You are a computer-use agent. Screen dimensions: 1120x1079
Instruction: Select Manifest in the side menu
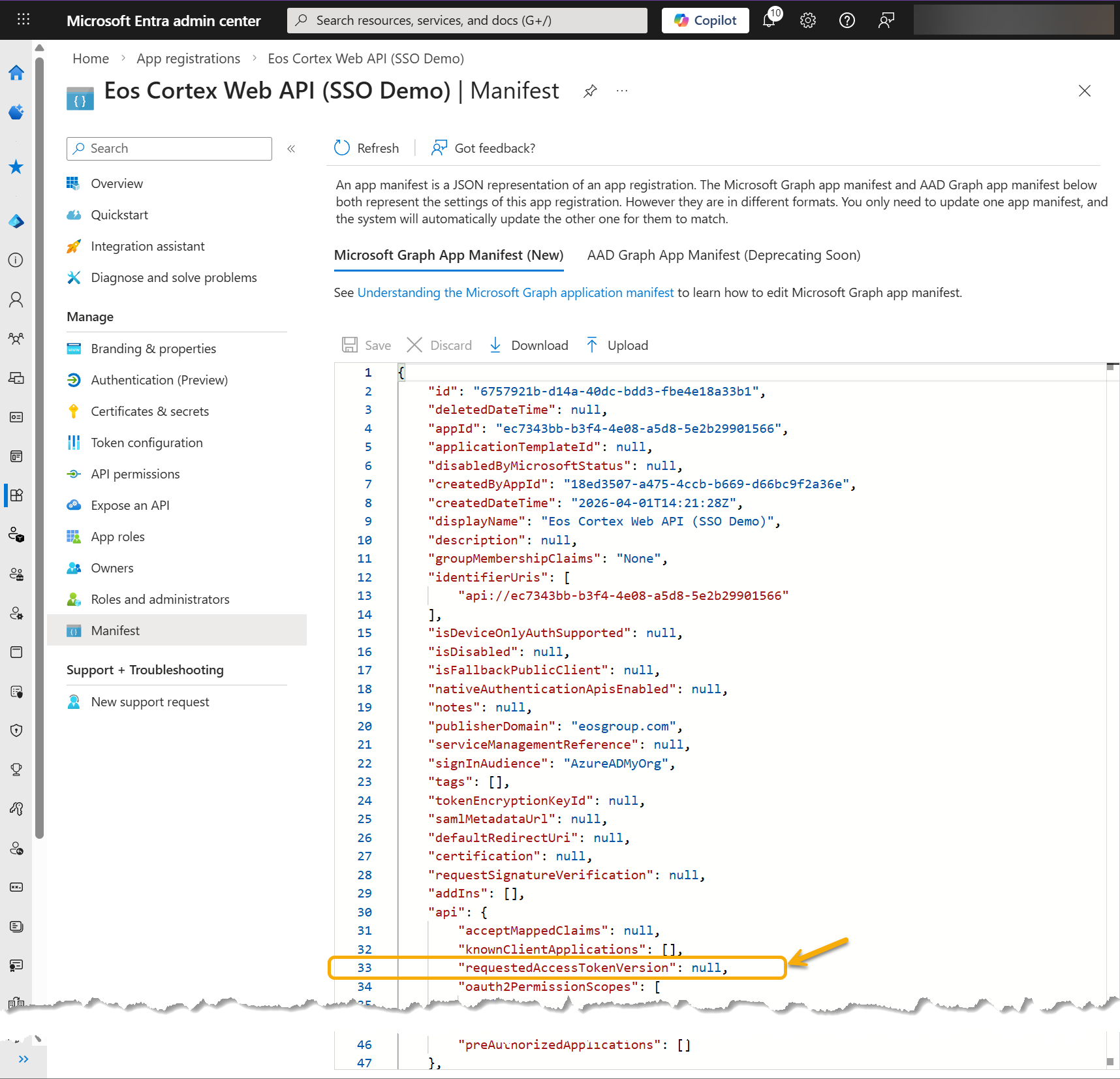[x=177, y=631]
